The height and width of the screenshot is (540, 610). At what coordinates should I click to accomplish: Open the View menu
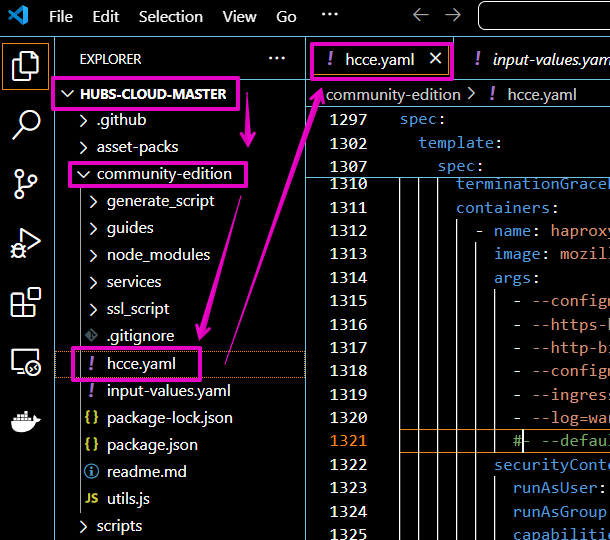click(239, 17)
